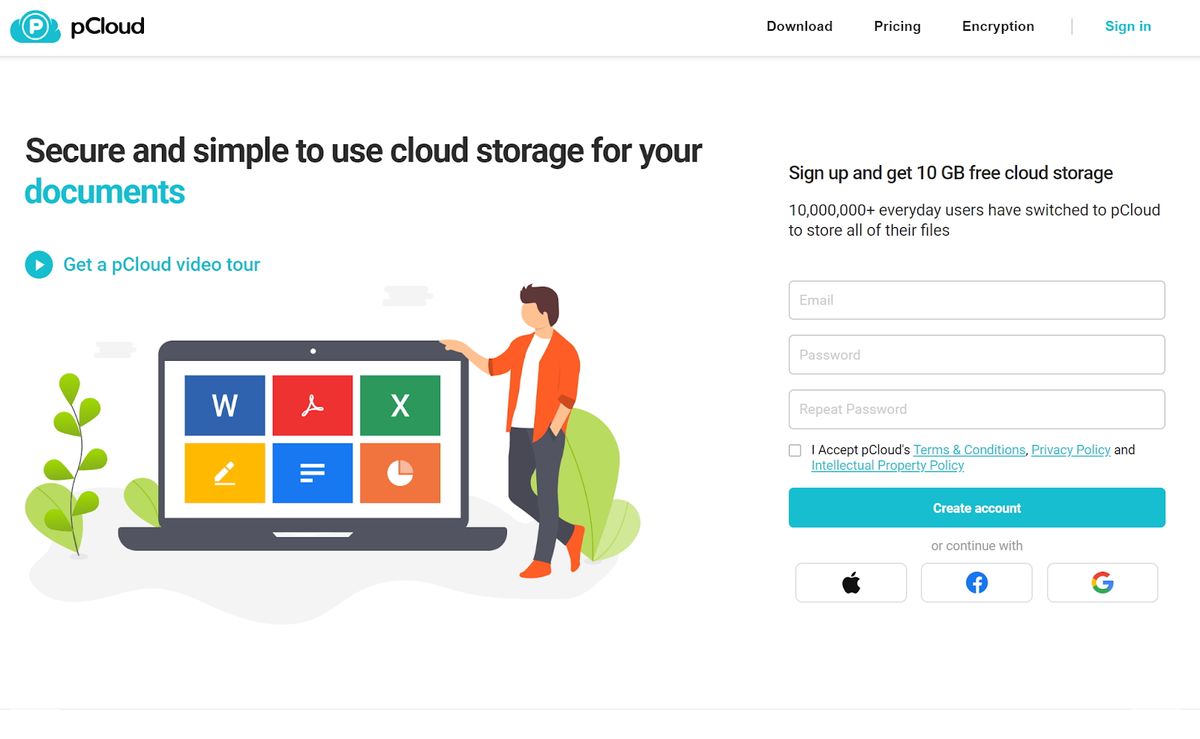This screenshot has height=739, width=1200.
Task: Click Sign in at top right
Action: point(1127,26)
